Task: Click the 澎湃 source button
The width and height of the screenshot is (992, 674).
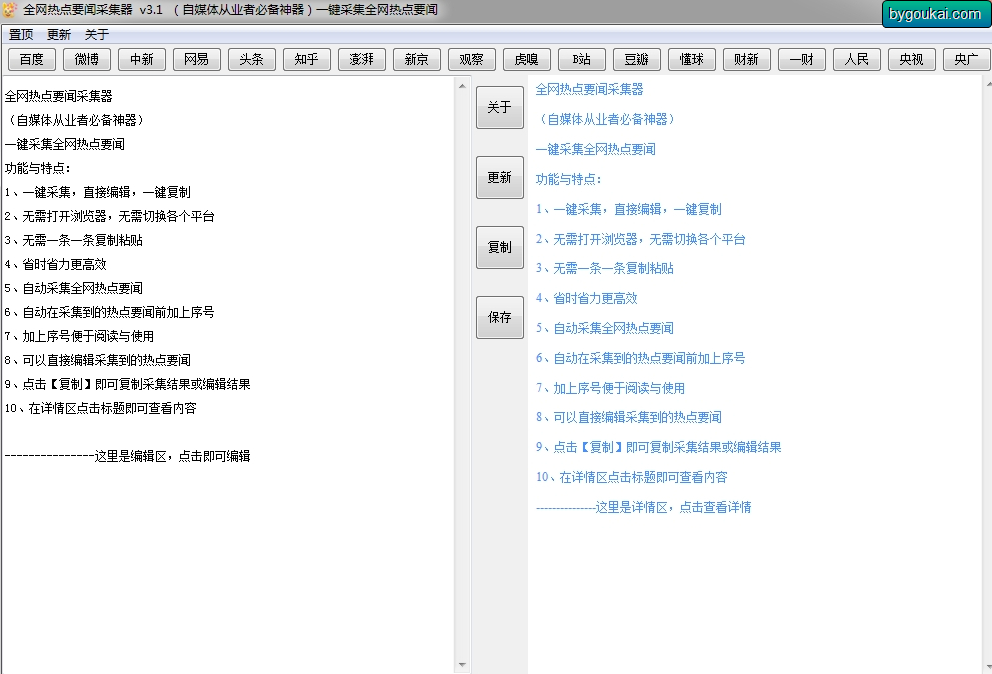Action: 362,59
